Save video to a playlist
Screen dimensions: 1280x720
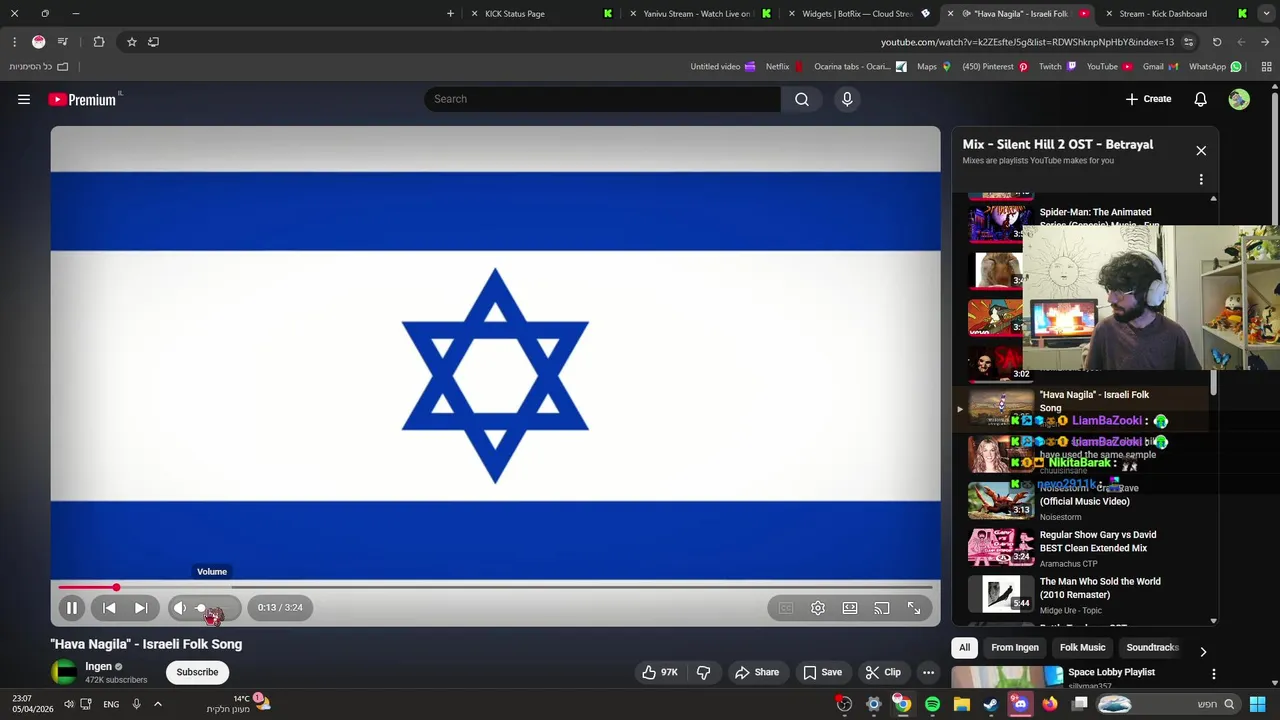pos(823,672)
